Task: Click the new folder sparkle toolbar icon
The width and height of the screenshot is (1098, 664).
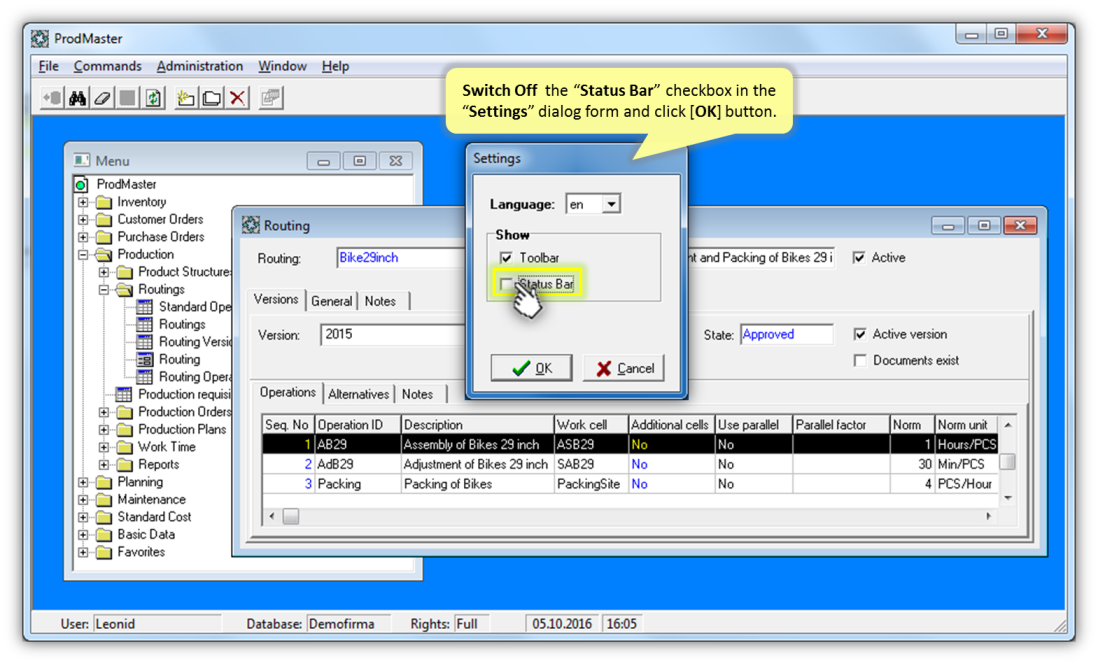Action: coord(186,98)
